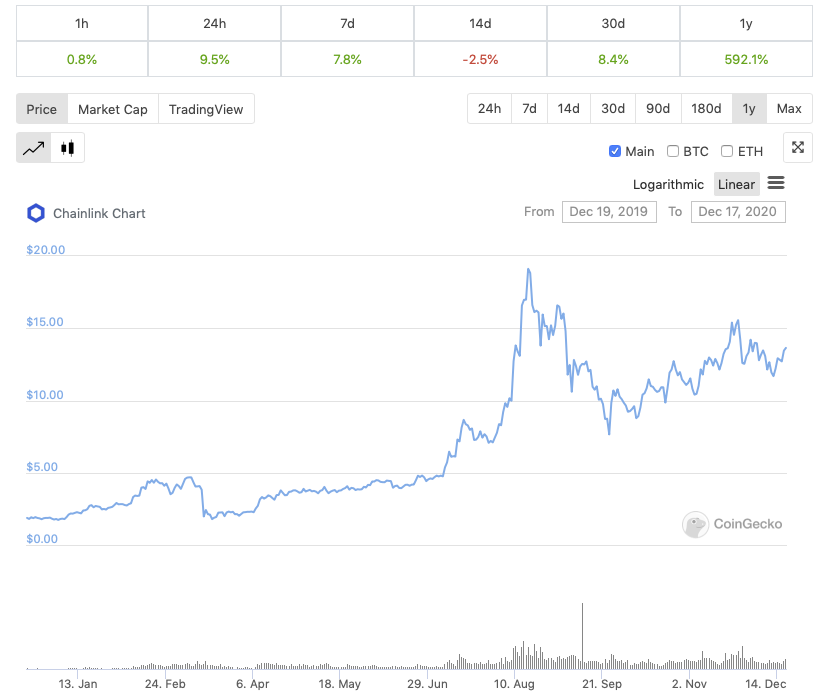Click the Chainlink Chart title
The width and height of the screenshot is (829, 698).
(99, 214)
